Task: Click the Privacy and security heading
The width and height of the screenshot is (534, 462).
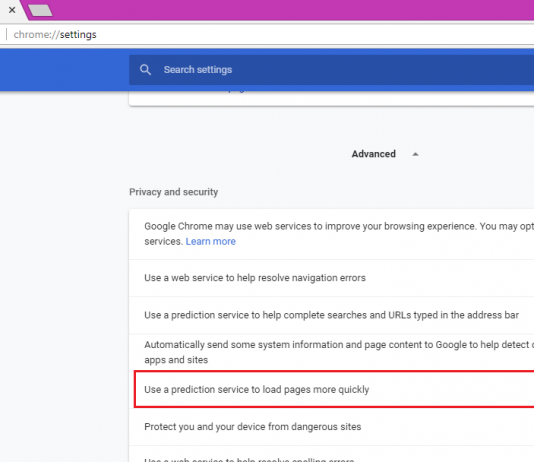Action: click(x=173, y=192)
